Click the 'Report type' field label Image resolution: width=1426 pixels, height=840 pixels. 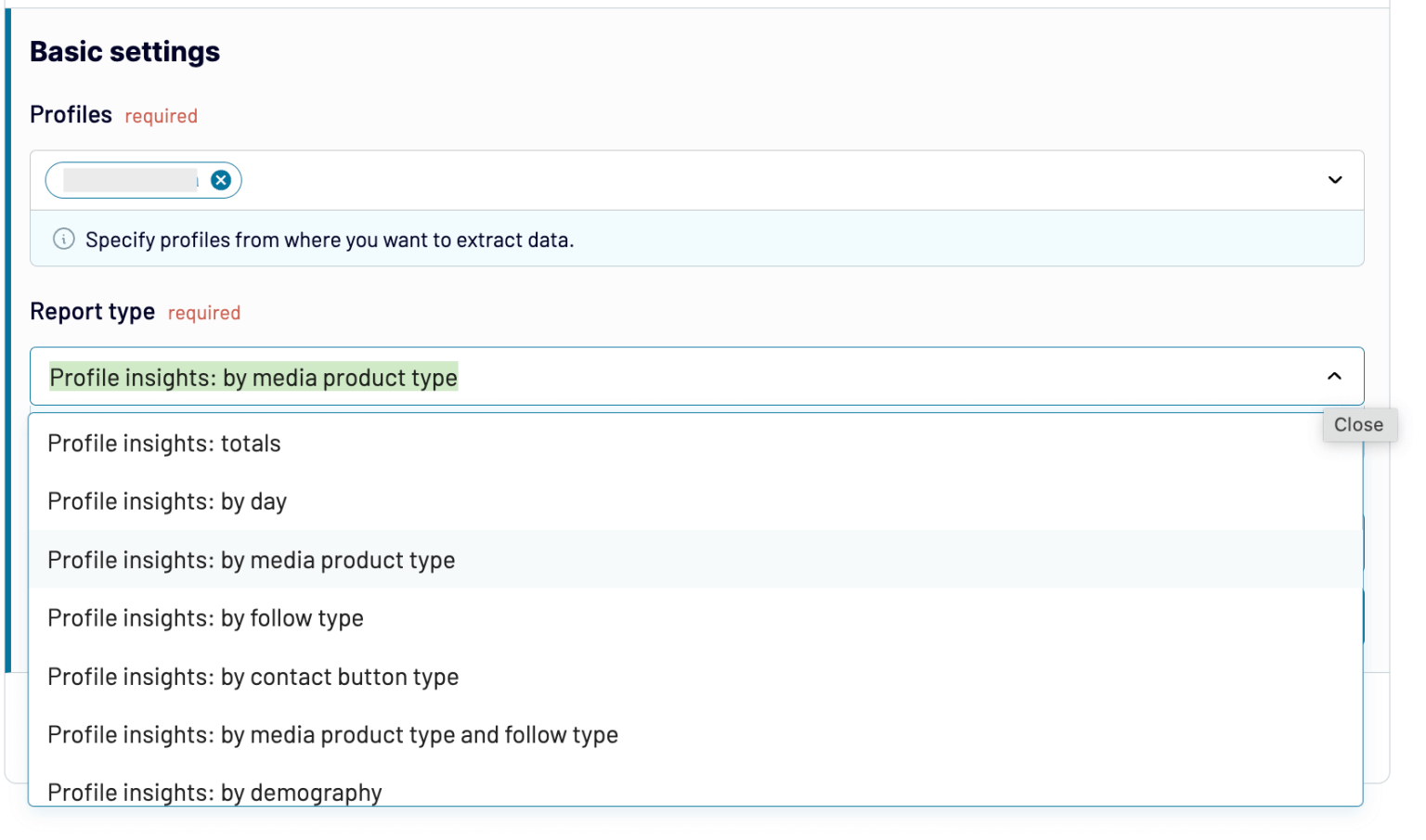point(92,312)
